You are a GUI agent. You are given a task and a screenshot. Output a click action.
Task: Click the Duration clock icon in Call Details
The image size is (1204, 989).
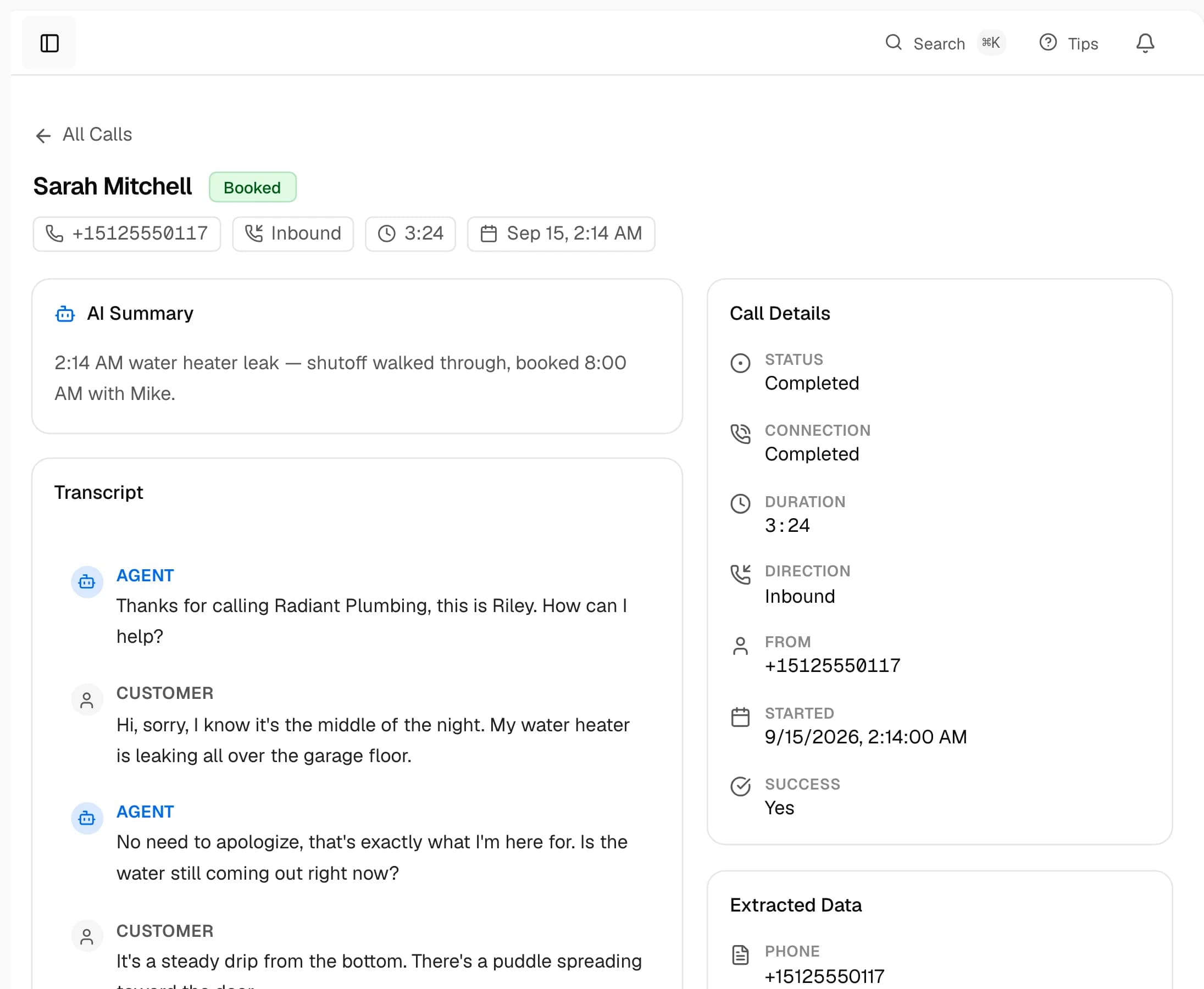coord(740,504)
